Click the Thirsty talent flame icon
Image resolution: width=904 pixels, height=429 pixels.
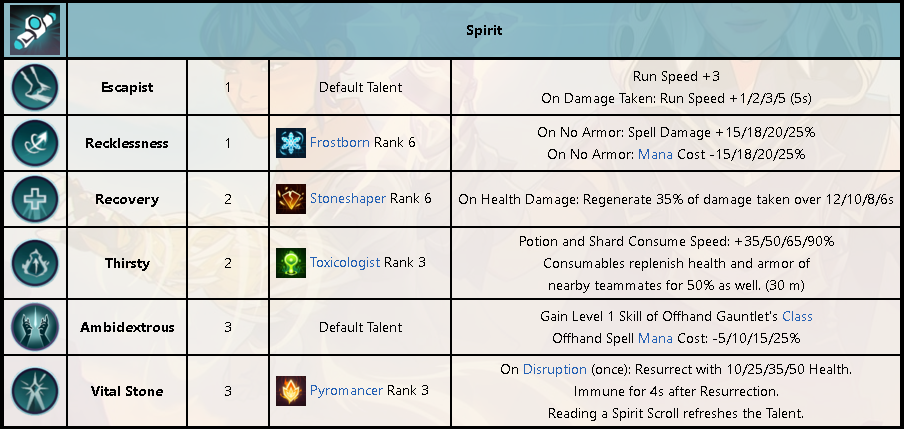point(35,263)
